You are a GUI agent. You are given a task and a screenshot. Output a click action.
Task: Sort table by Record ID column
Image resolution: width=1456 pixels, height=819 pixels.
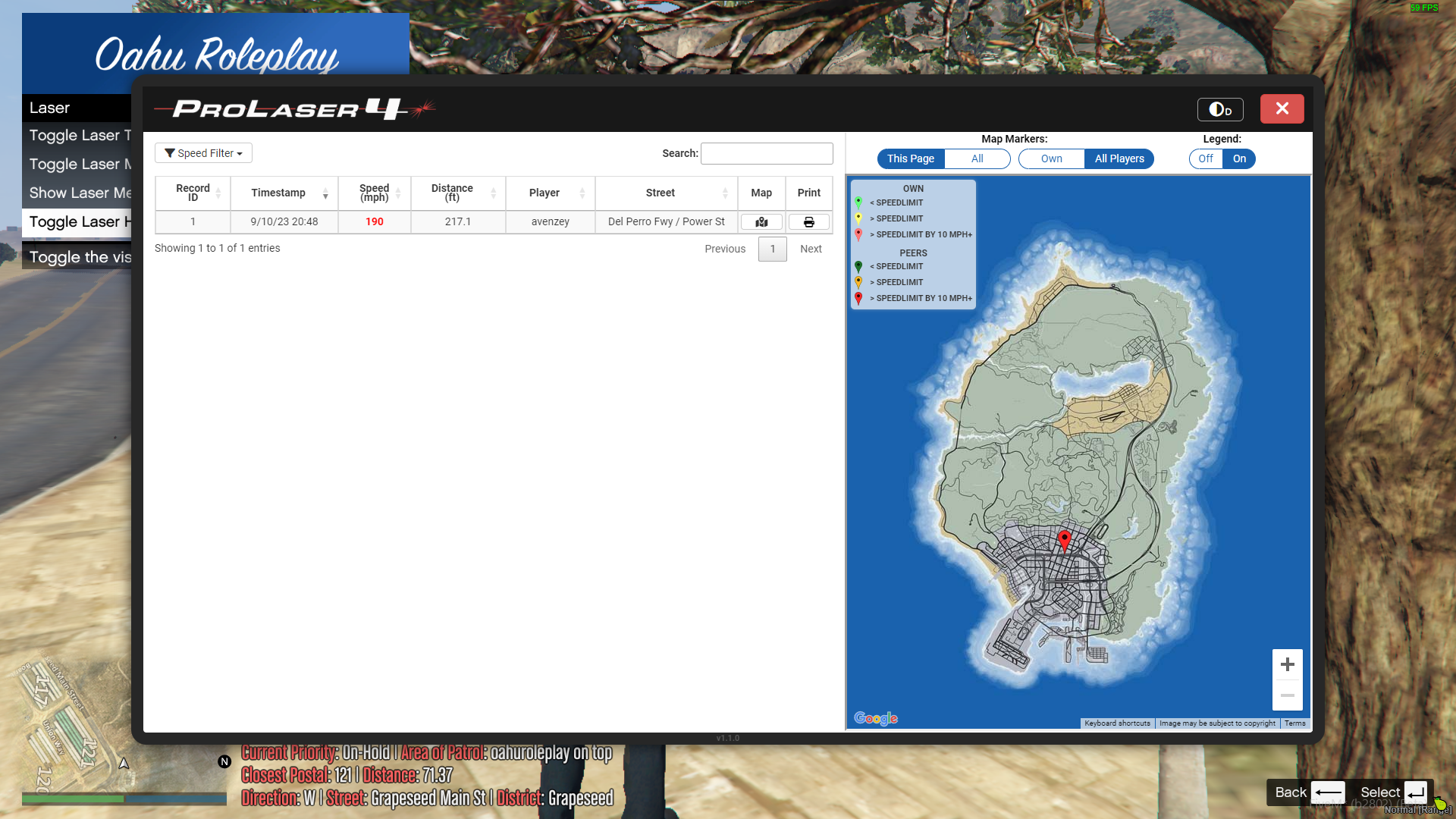(193, 193)
